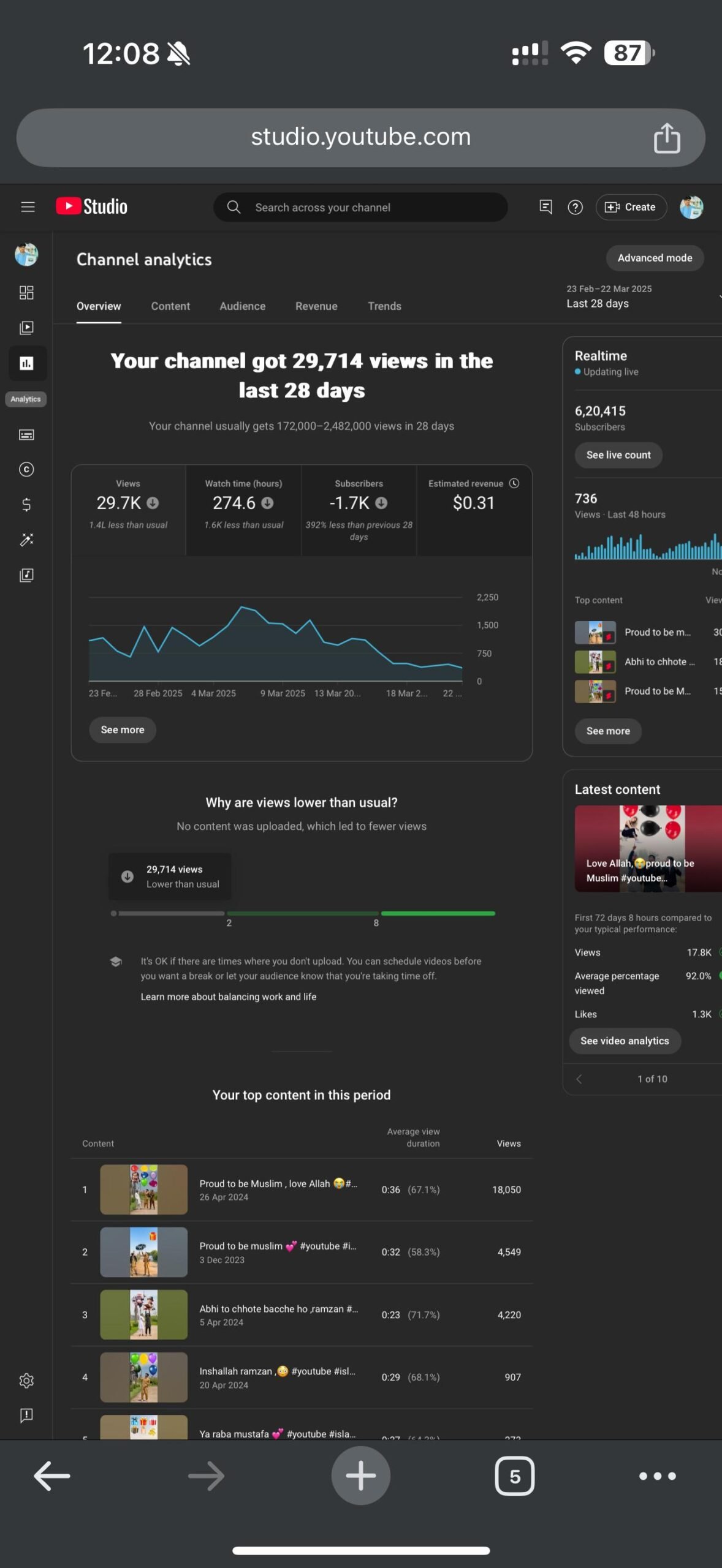Open channel profile avatar in sidebar
722x1568 pixels.
point(26,254)
